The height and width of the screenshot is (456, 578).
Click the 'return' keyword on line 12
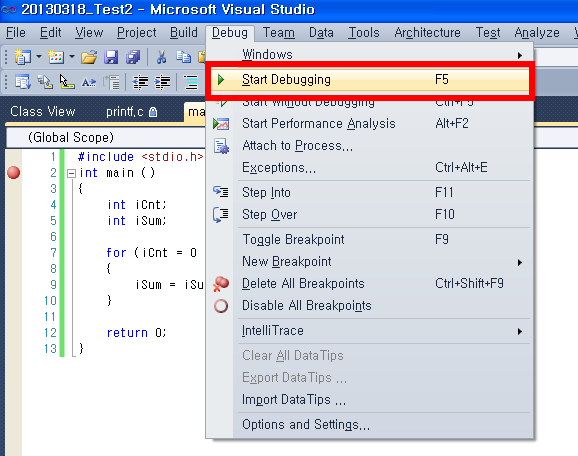coord(127,333)
